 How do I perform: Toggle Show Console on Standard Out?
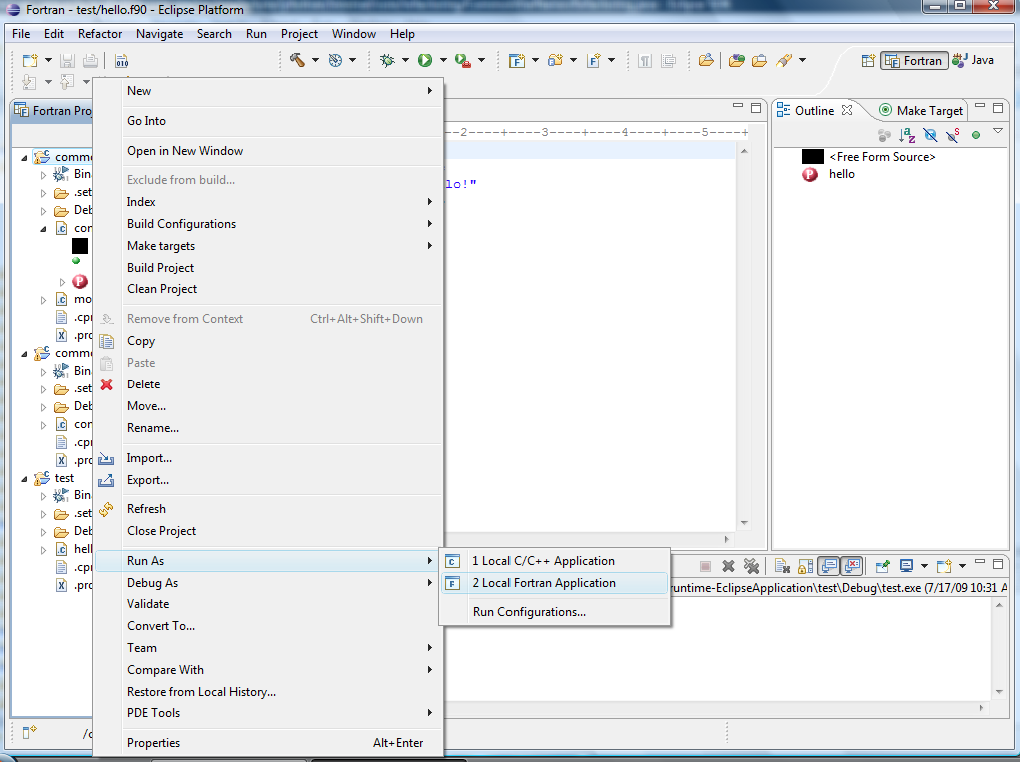coord(829,566)
